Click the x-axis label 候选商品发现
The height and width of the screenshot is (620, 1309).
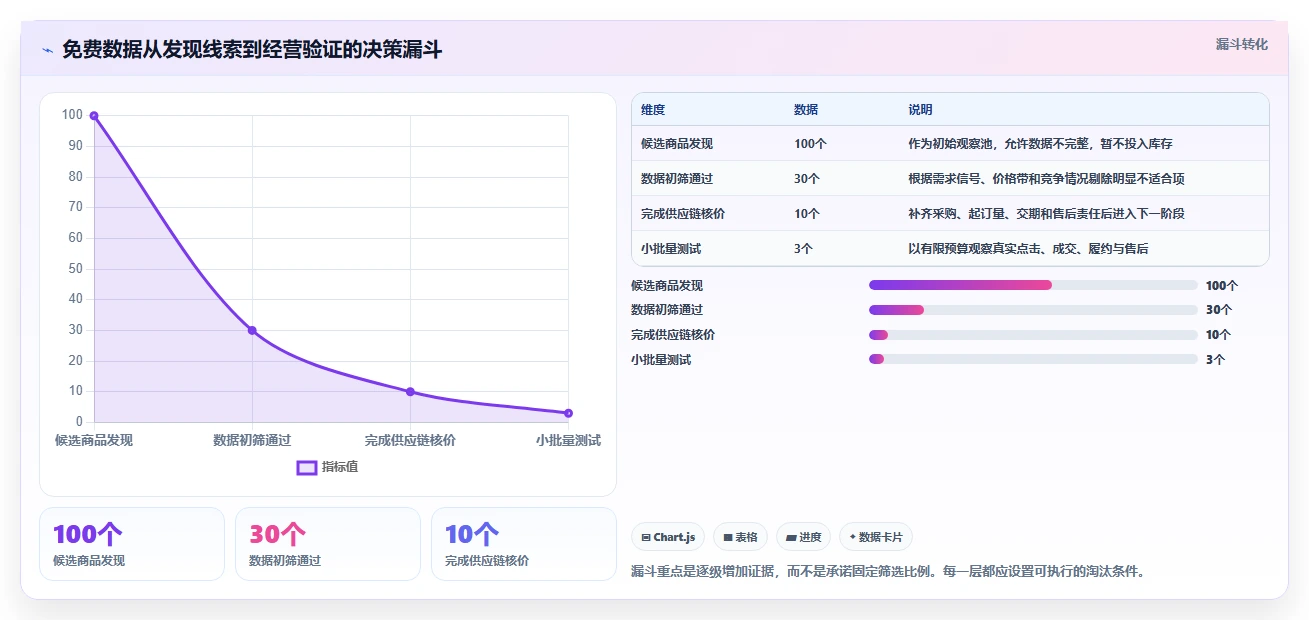coord(94,440)
